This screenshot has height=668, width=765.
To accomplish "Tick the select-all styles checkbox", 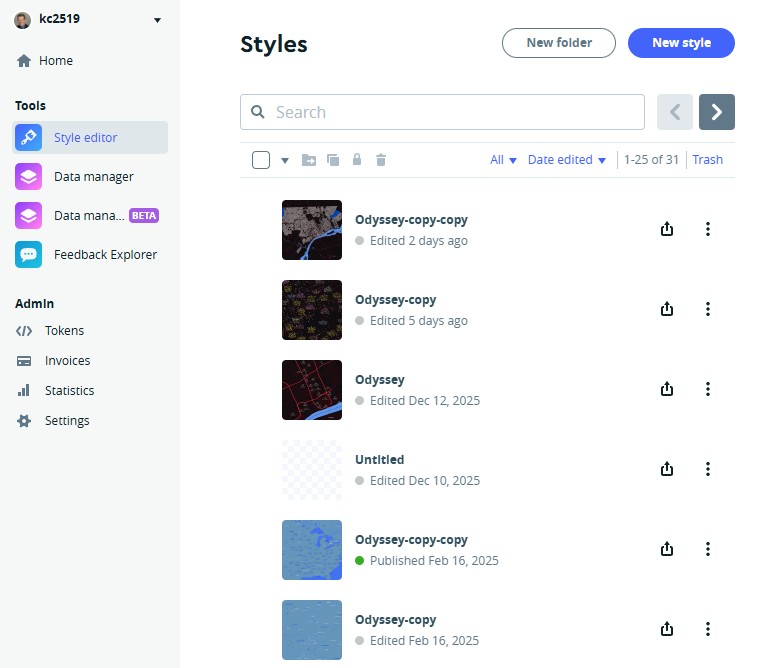I will 261,160.
